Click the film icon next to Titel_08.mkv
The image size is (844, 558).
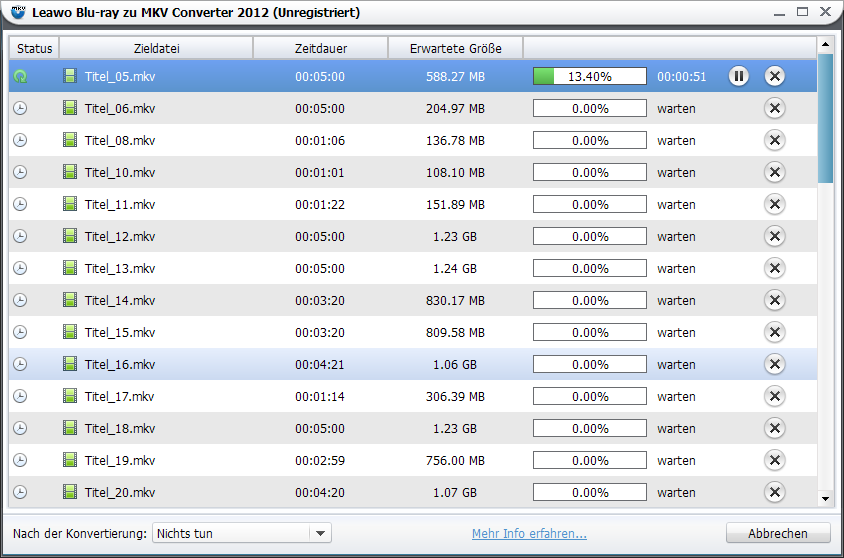[x=70, y=140]
